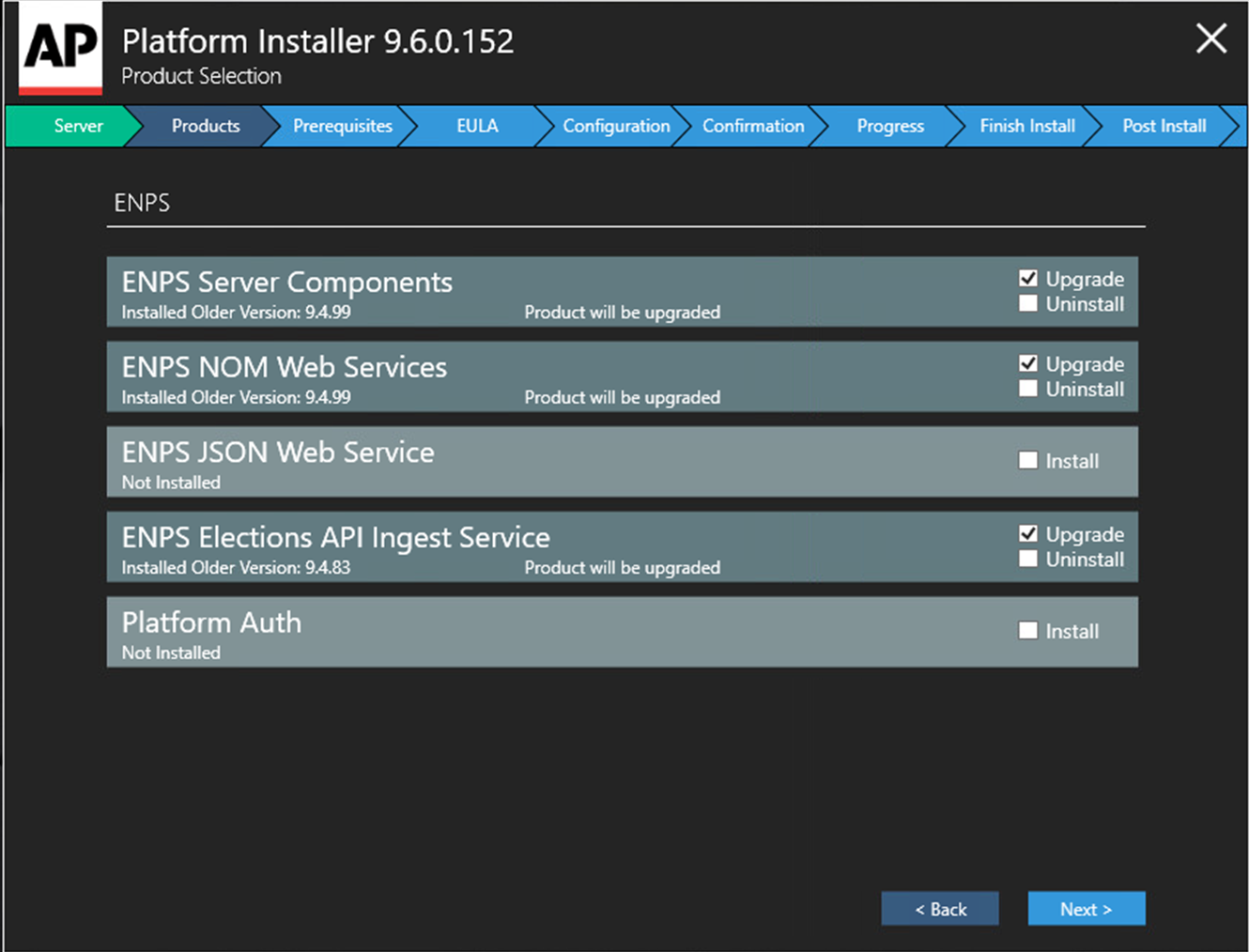
Task: Select the Products step
Action: point(205,126)
